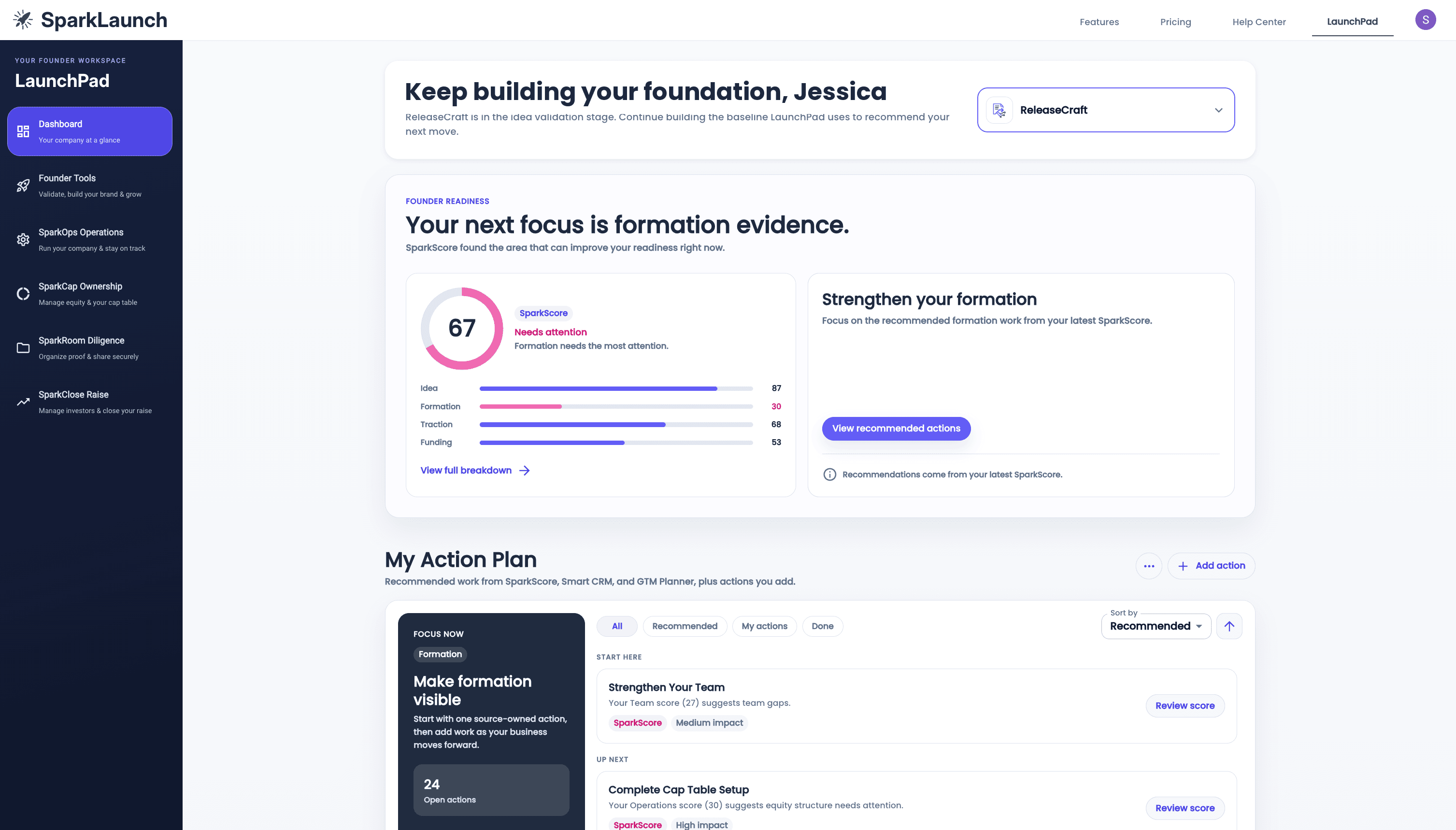Open the Pricing nav item
1456x830 pixels.
click(x=1175, y=22)
